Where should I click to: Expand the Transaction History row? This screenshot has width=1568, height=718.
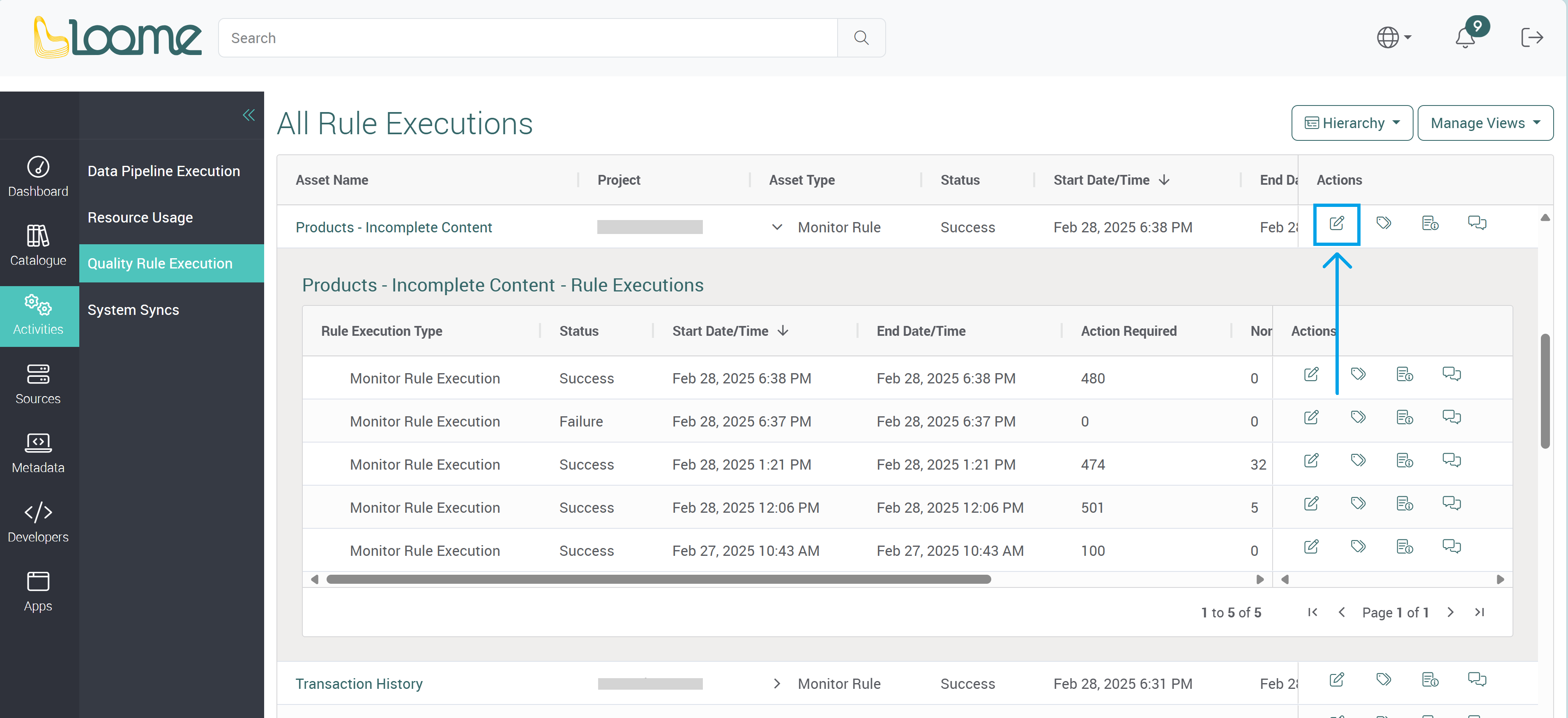(777, 684)
